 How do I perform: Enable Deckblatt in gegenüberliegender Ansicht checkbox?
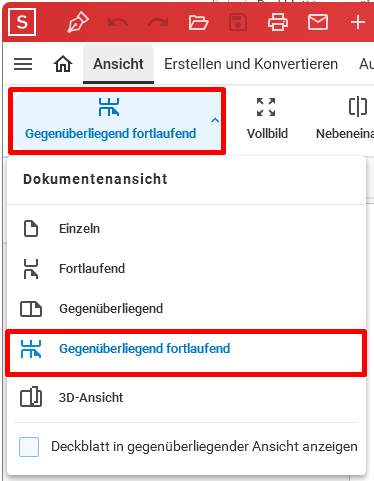pyautogui.click(x=29, y=447)
